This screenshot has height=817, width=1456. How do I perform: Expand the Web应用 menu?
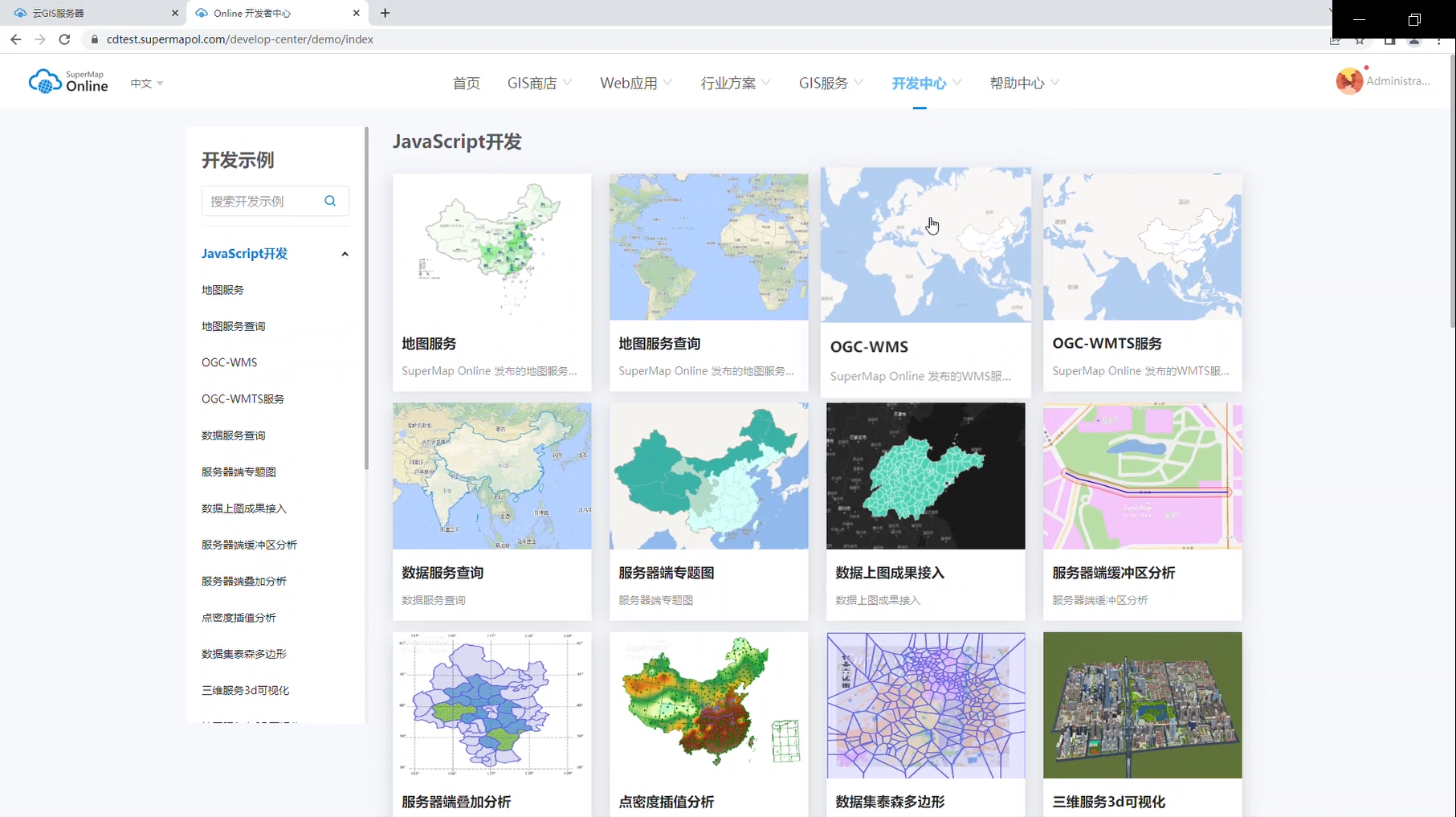[x=636, y=83]
